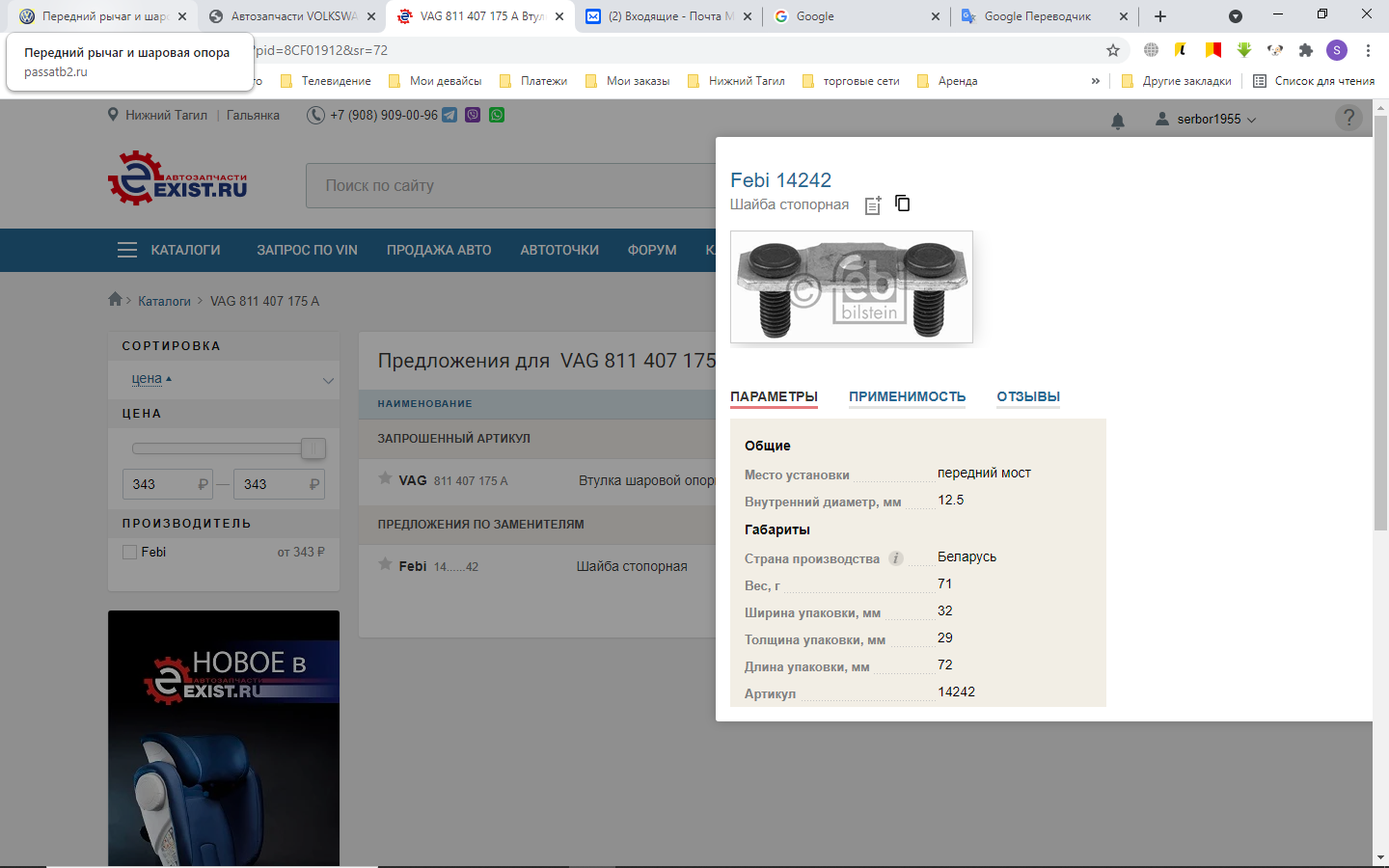Click the notepad add icon beside Шайба стопорная
Screen dimensions: 1389x868
click(x=873, y=204)
